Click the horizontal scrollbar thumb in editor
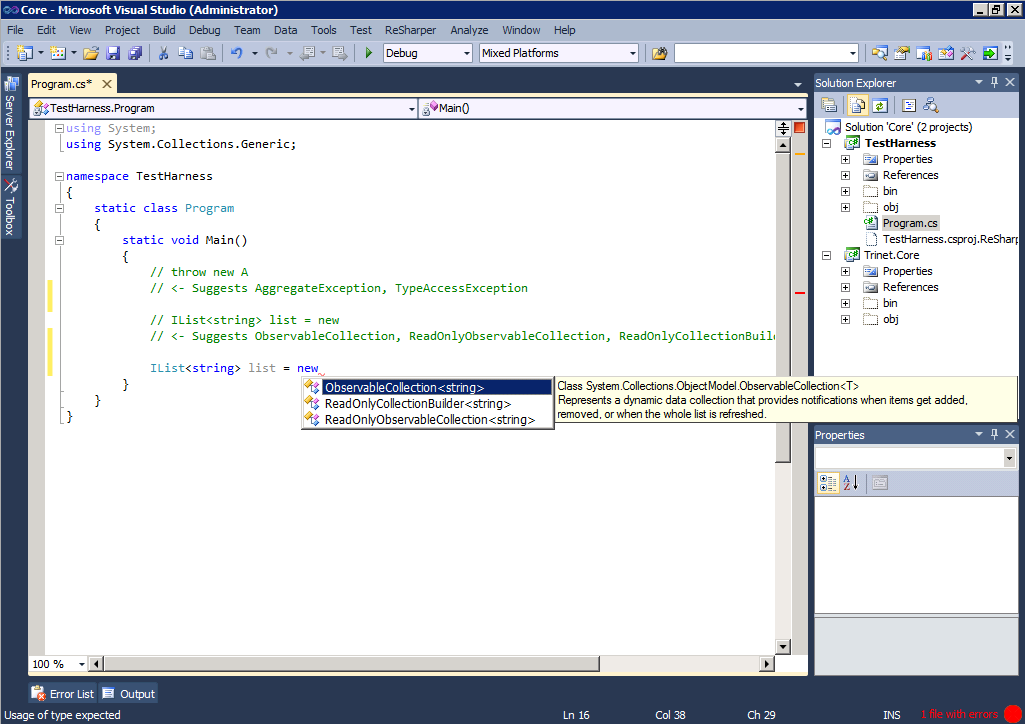This screenshot has height=724, width=1025. coord(352,664)
